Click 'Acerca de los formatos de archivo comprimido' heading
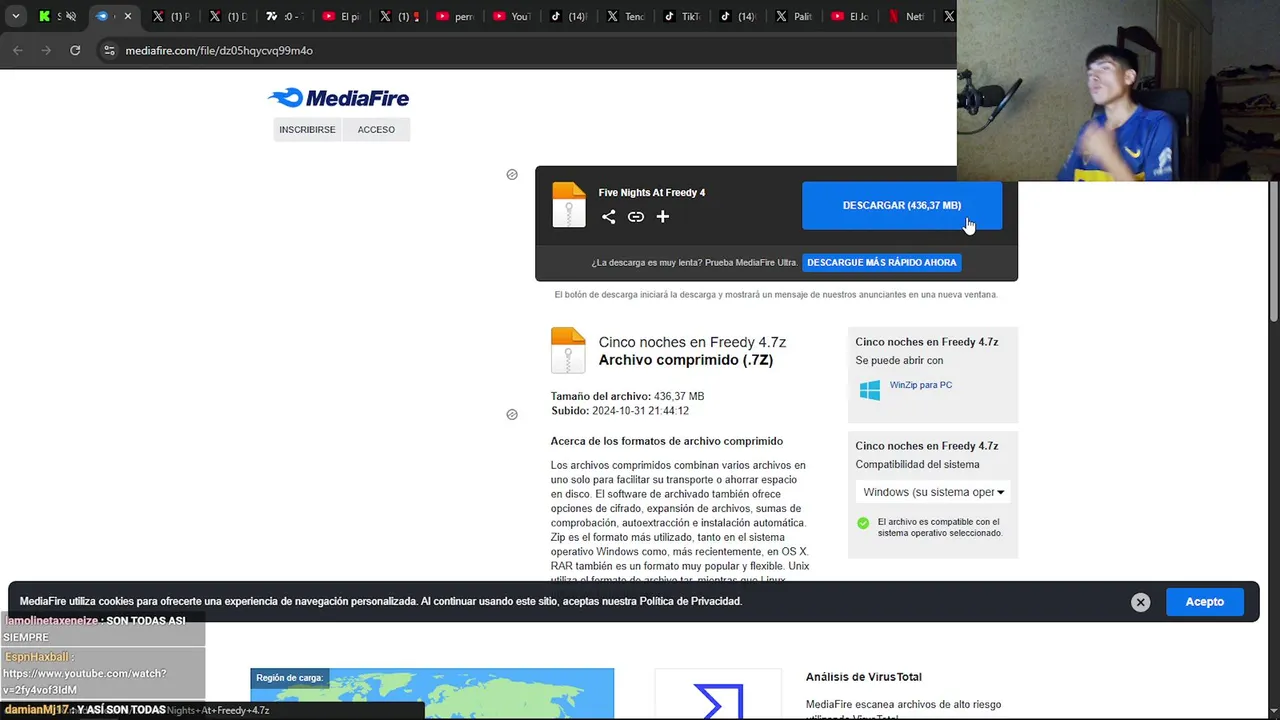Viewport: 1280px width, 720px height. [666, 441]
